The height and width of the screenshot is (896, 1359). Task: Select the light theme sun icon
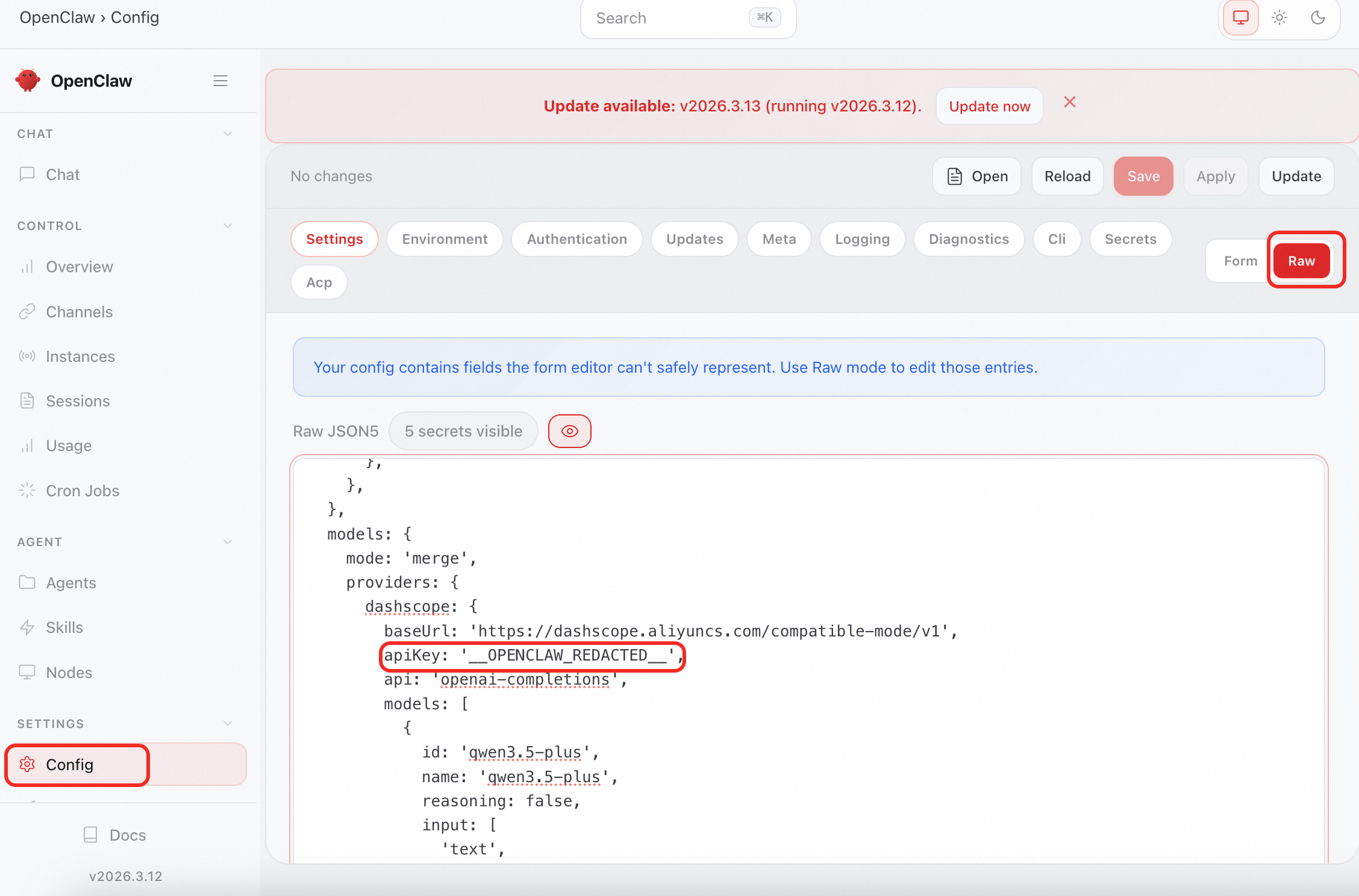click(1279, 17)
